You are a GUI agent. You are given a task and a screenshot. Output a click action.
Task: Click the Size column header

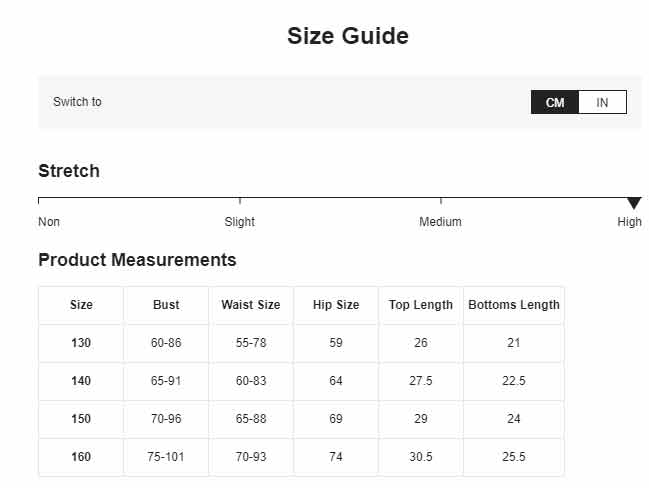(x=81, y=305)
